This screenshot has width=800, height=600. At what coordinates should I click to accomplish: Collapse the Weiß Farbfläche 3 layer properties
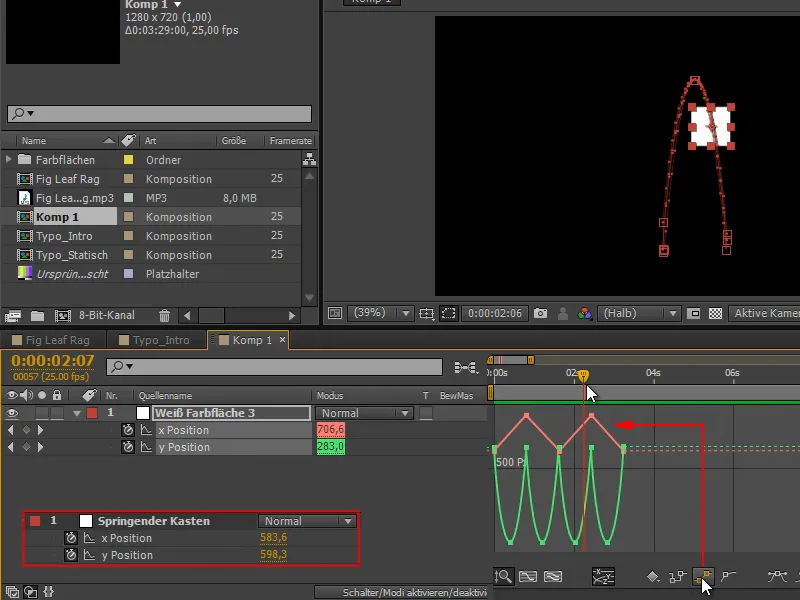tap(77, 413)
